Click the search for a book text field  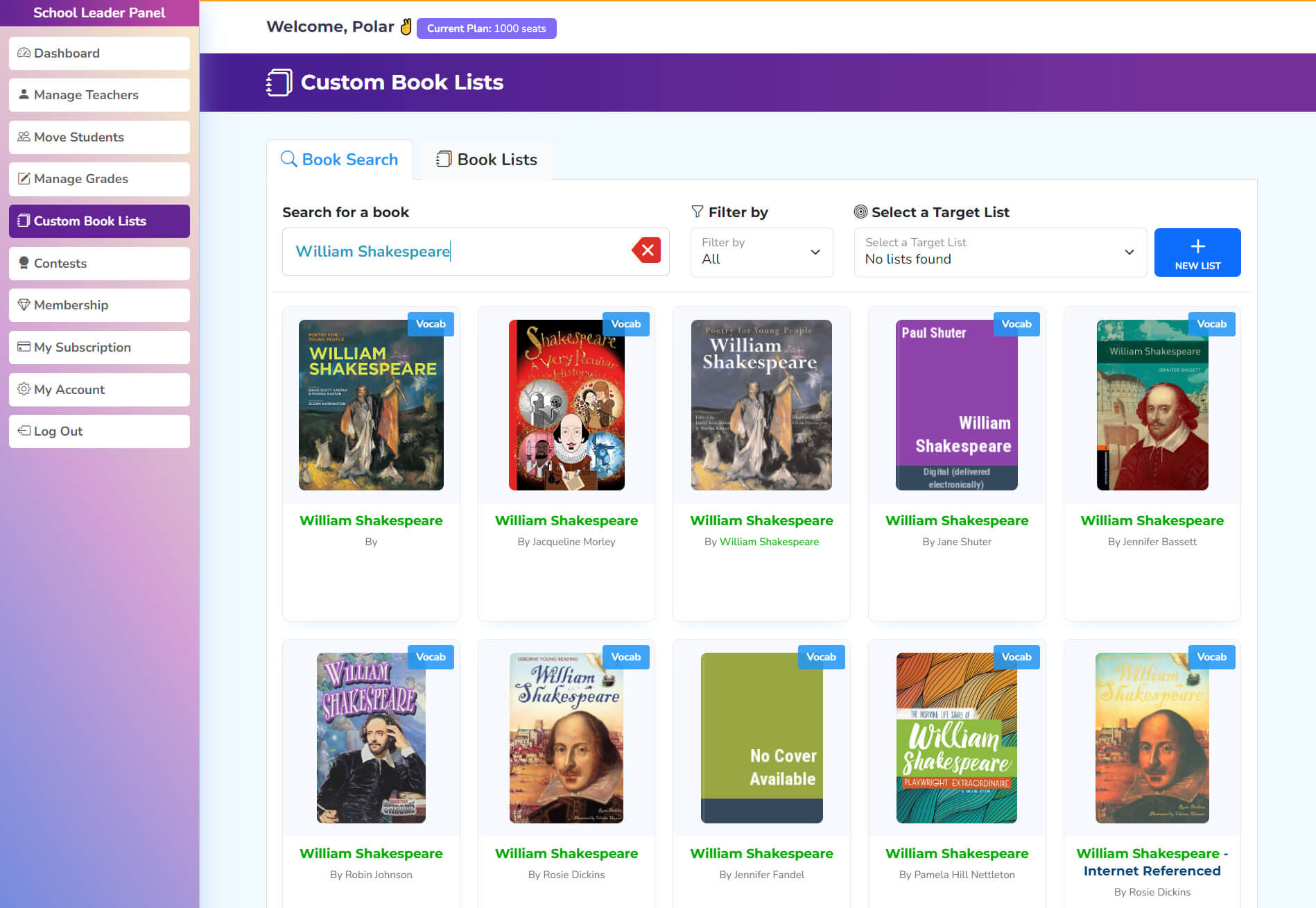click(x=458, y=252)
